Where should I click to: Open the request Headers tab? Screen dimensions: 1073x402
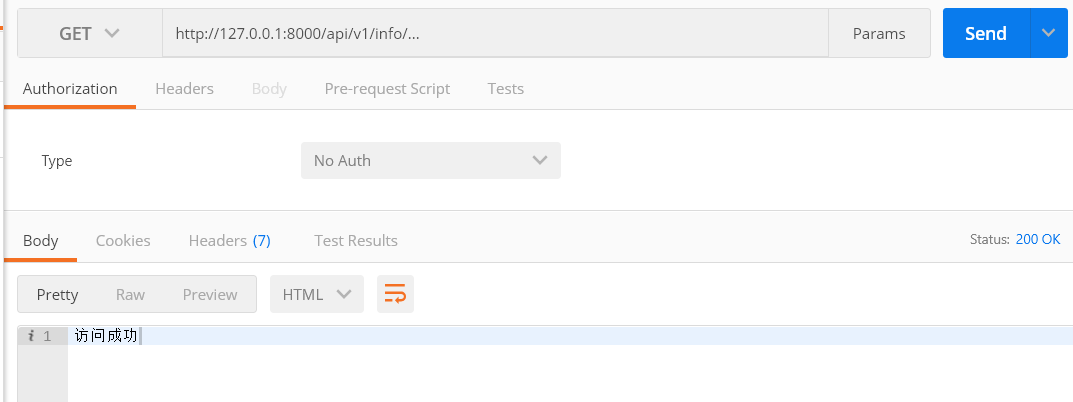click(x=184, y=88)
